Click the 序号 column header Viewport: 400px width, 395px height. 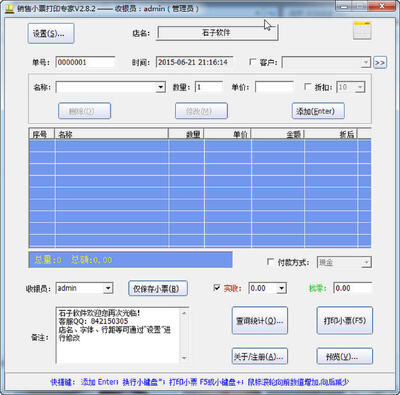point(42,134)
